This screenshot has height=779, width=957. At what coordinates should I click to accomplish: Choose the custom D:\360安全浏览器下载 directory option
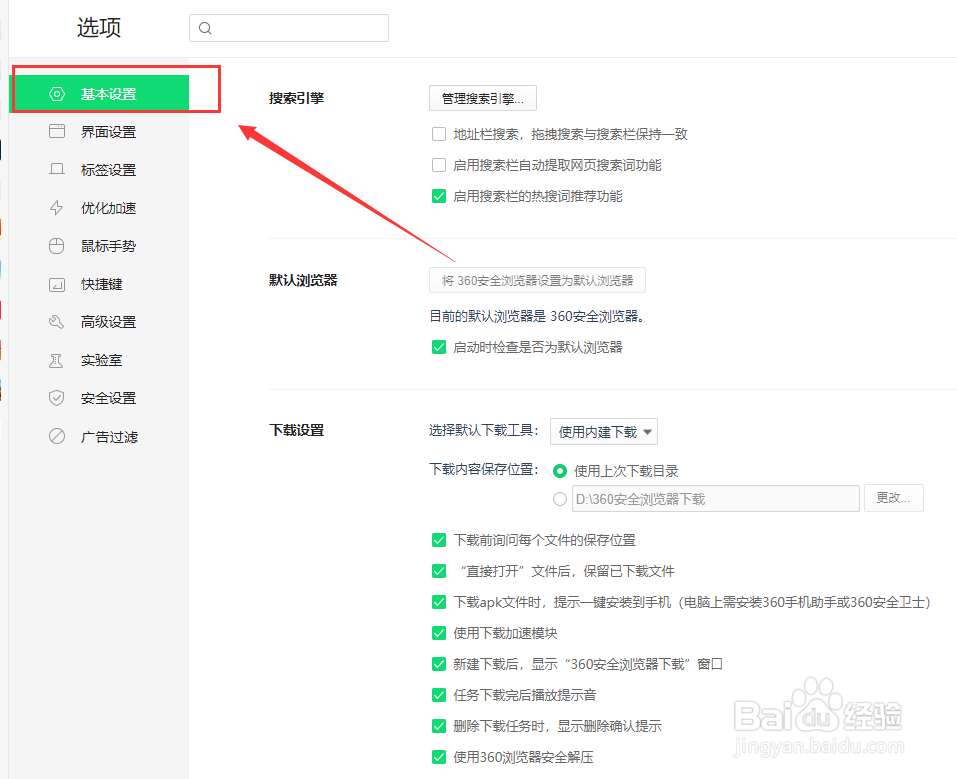tap(560, 498)
